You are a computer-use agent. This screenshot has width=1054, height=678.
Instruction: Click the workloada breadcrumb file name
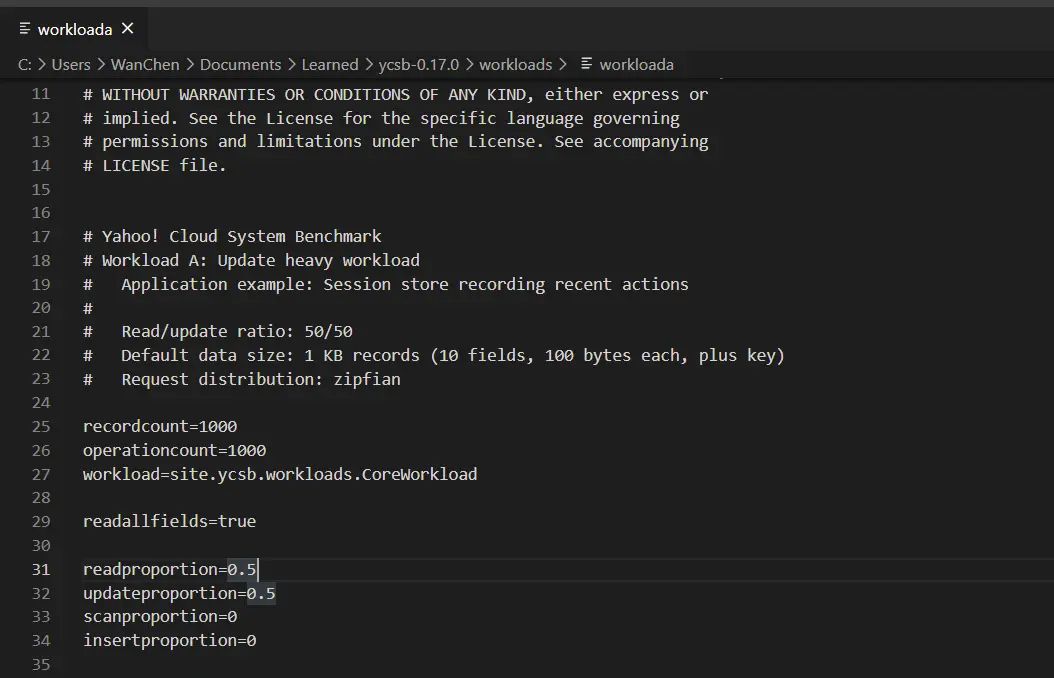coord(637,65)
